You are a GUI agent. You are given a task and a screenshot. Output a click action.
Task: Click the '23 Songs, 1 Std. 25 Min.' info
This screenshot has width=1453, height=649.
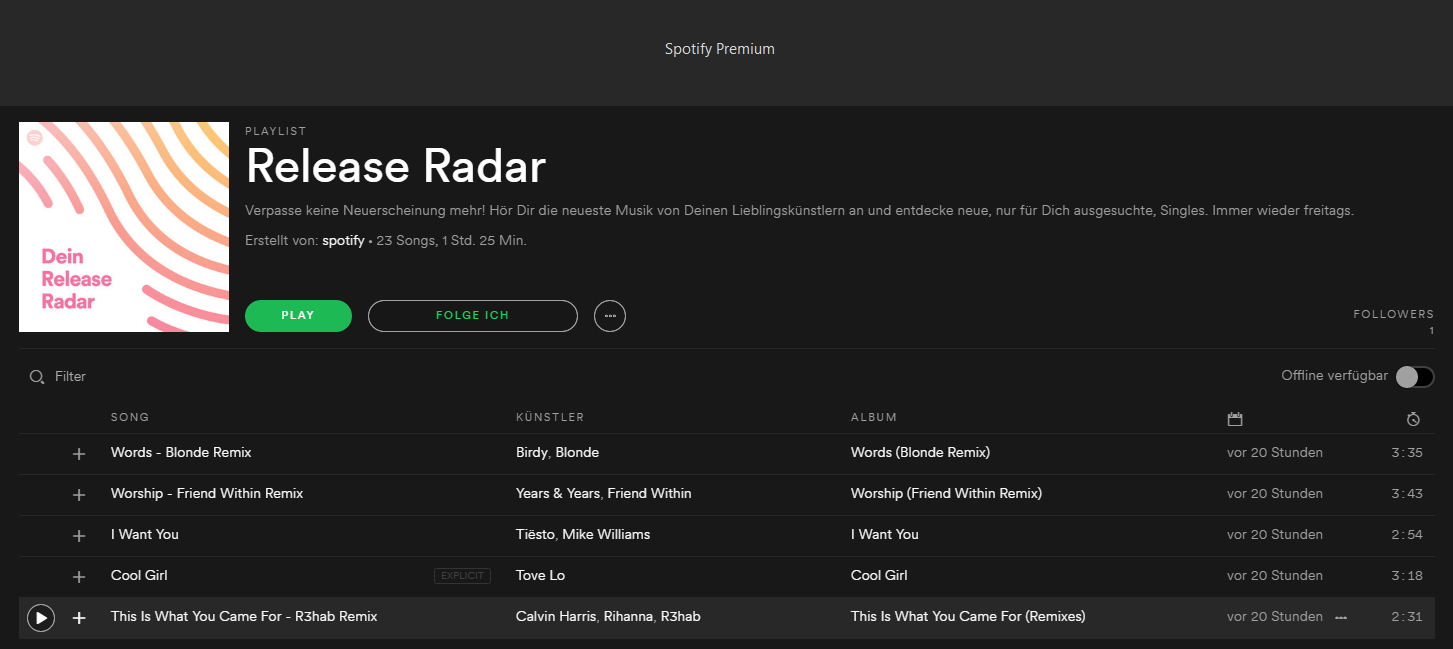pyautogui.click(x=451, y=241)
